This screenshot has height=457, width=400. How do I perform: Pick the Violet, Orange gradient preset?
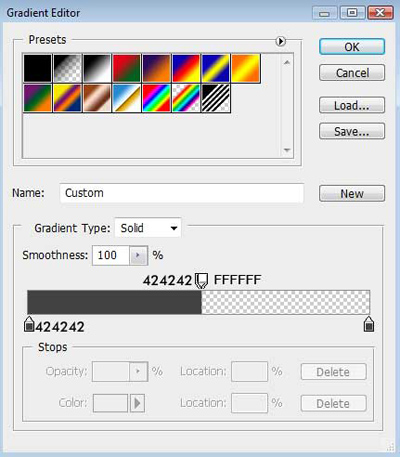click(x=156, y=68)
